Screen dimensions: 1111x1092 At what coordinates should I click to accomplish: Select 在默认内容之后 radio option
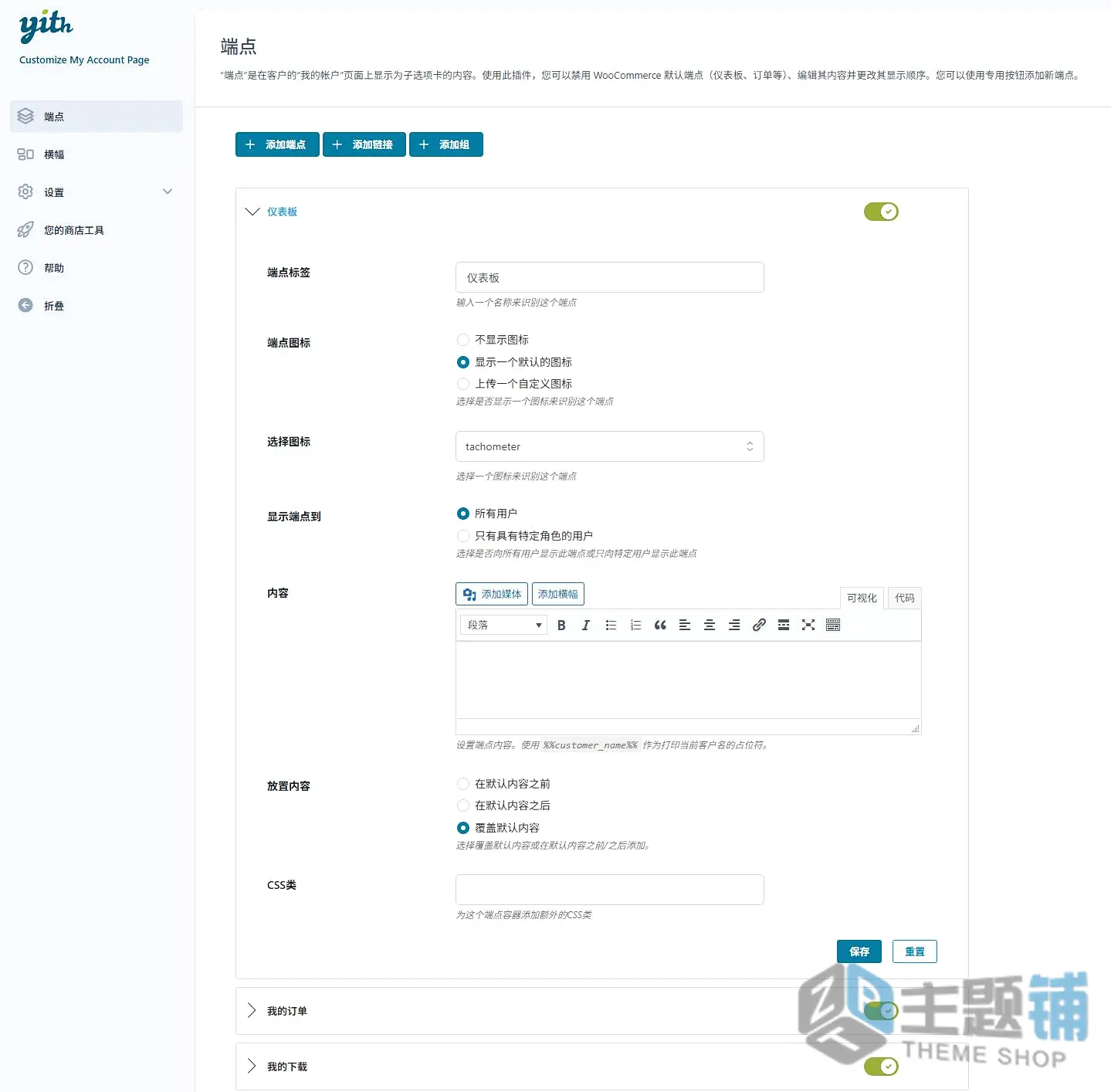click(x=463, y=805)
